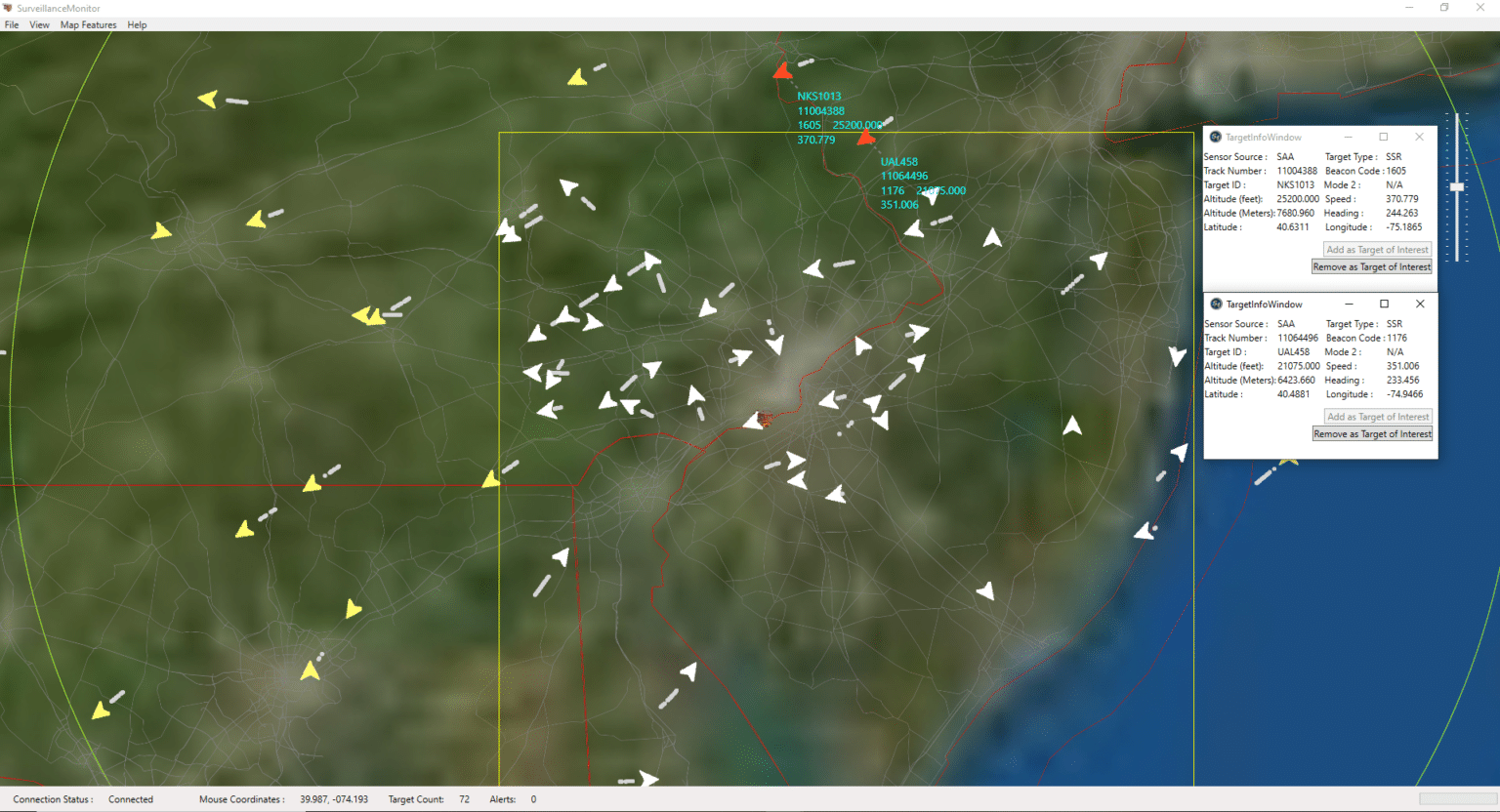The width and height of the screenshot is (1500, 812).
Task: Click Remove as Target of Interest for UAL458
Action: pos(1372,433)
